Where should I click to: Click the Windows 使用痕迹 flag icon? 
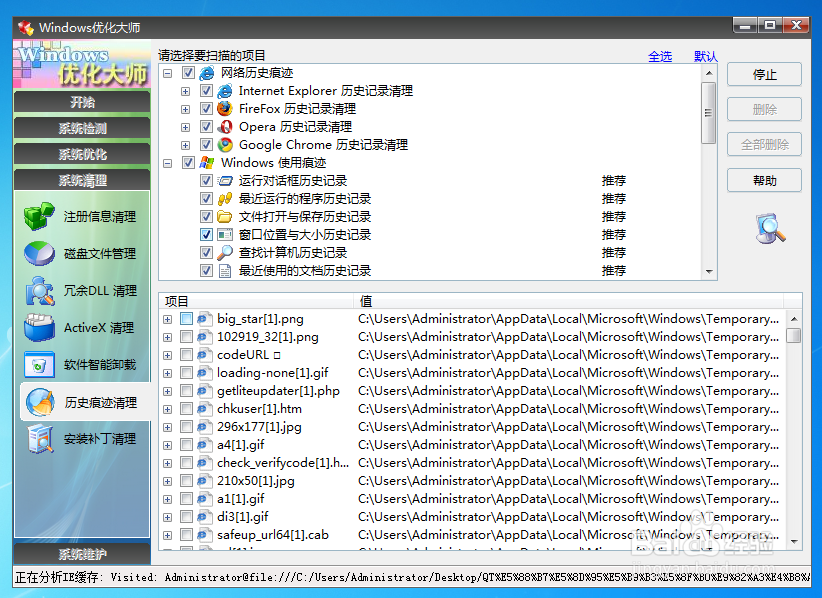pyautogui.click(x=207, y=162)
